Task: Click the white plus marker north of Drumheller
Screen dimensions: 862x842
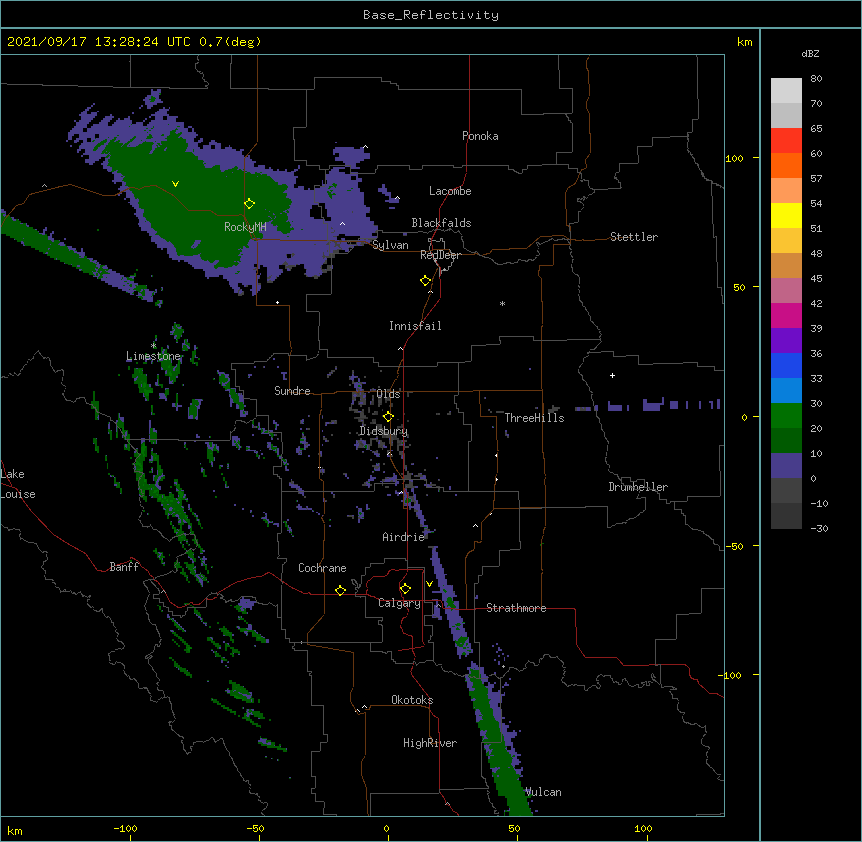Action: [x=612, y=375]
